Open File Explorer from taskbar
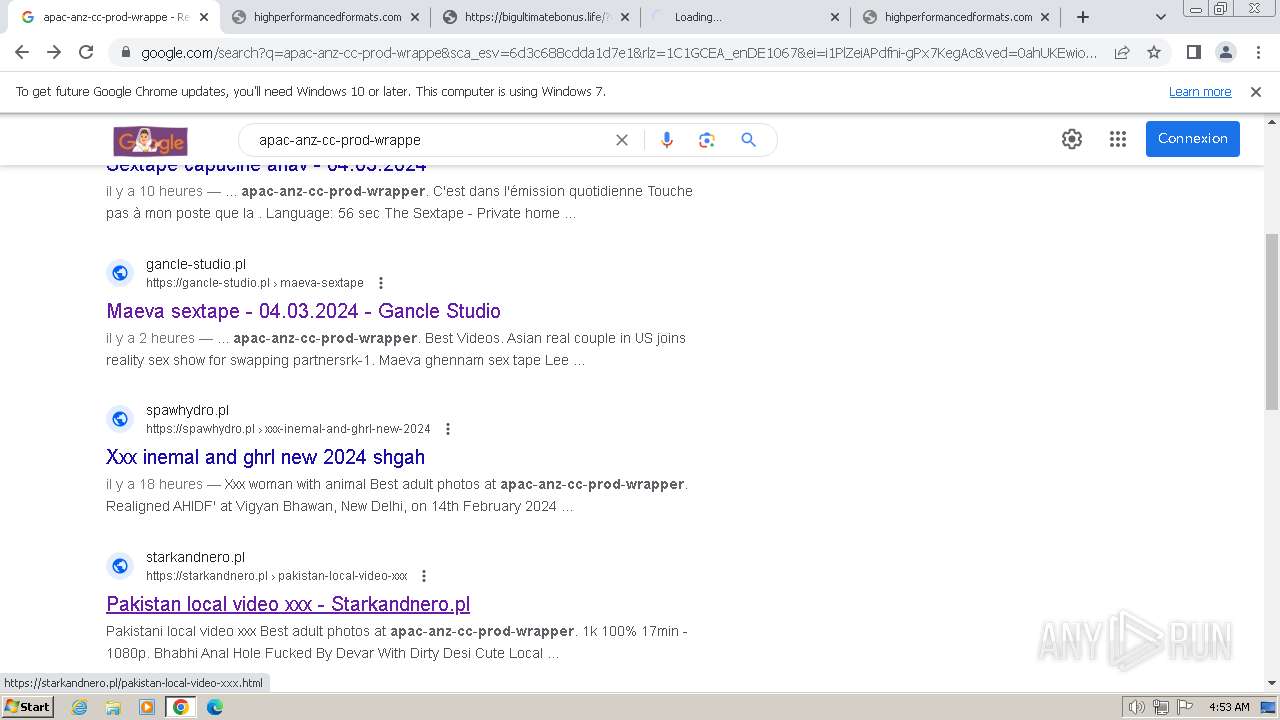Image resolution: width=1280 pixels, height=720 pixels. point(113,707)
